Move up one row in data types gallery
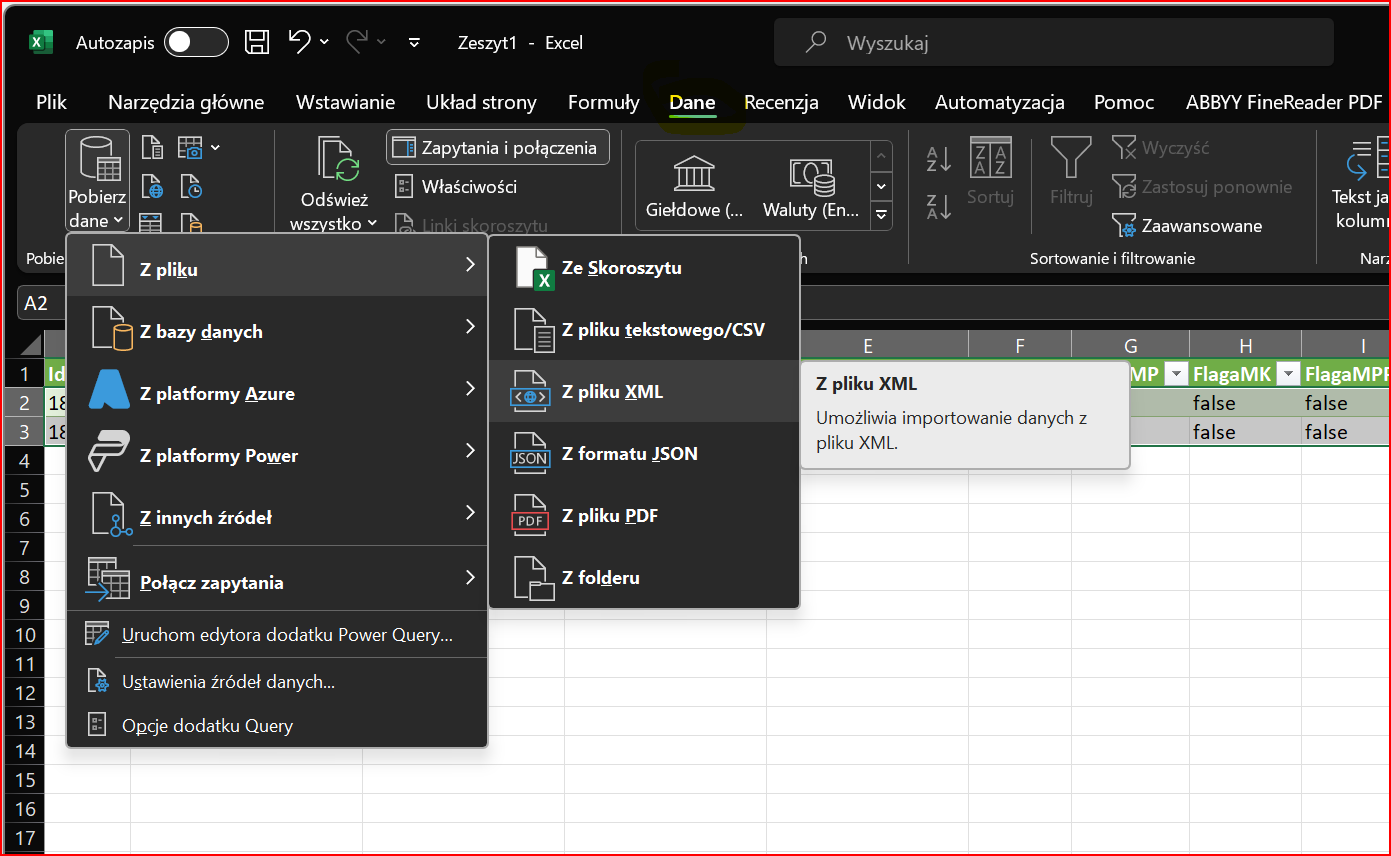1391x856 pixels. click(881, 157)
